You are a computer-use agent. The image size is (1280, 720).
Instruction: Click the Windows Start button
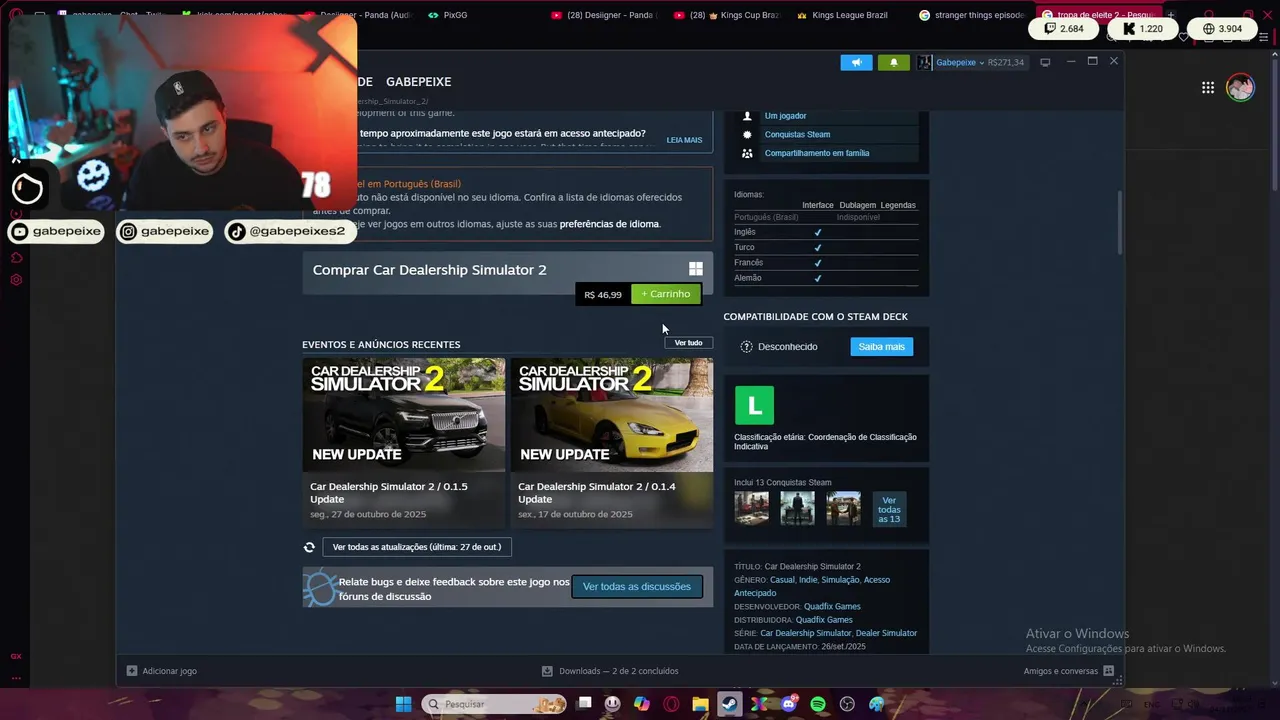click(x=403, y=704)
